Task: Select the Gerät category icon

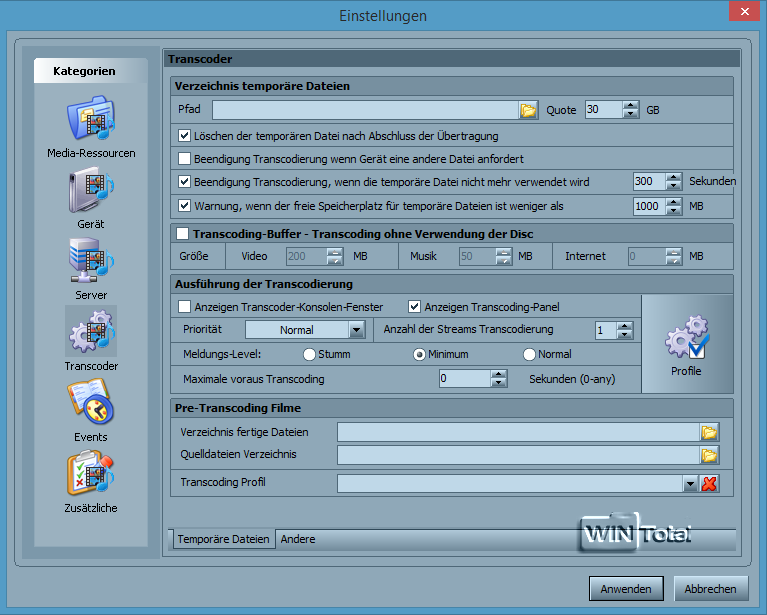Action: [91, 191]
